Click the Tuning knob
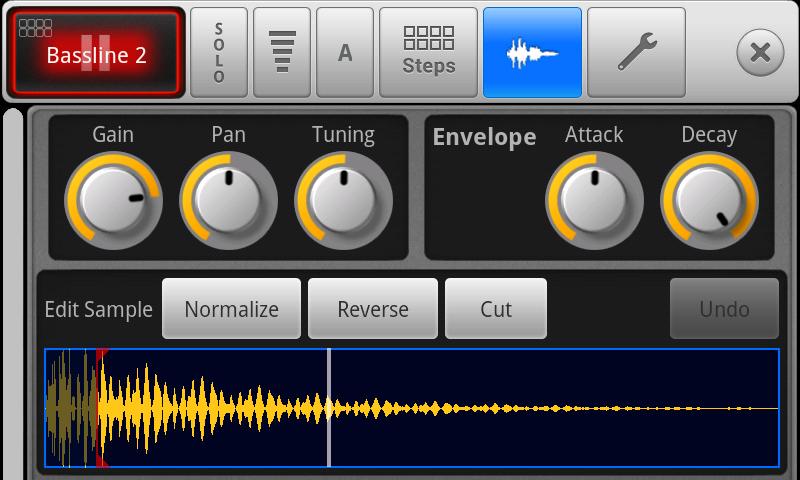 [x=343, y=200]
